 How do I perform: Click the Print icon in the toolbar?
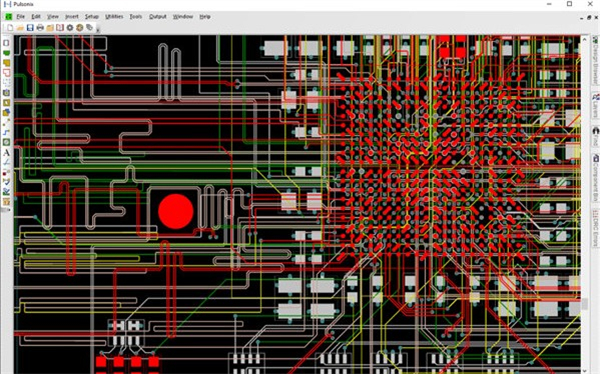pyautogui.click(x=40, y=28)
